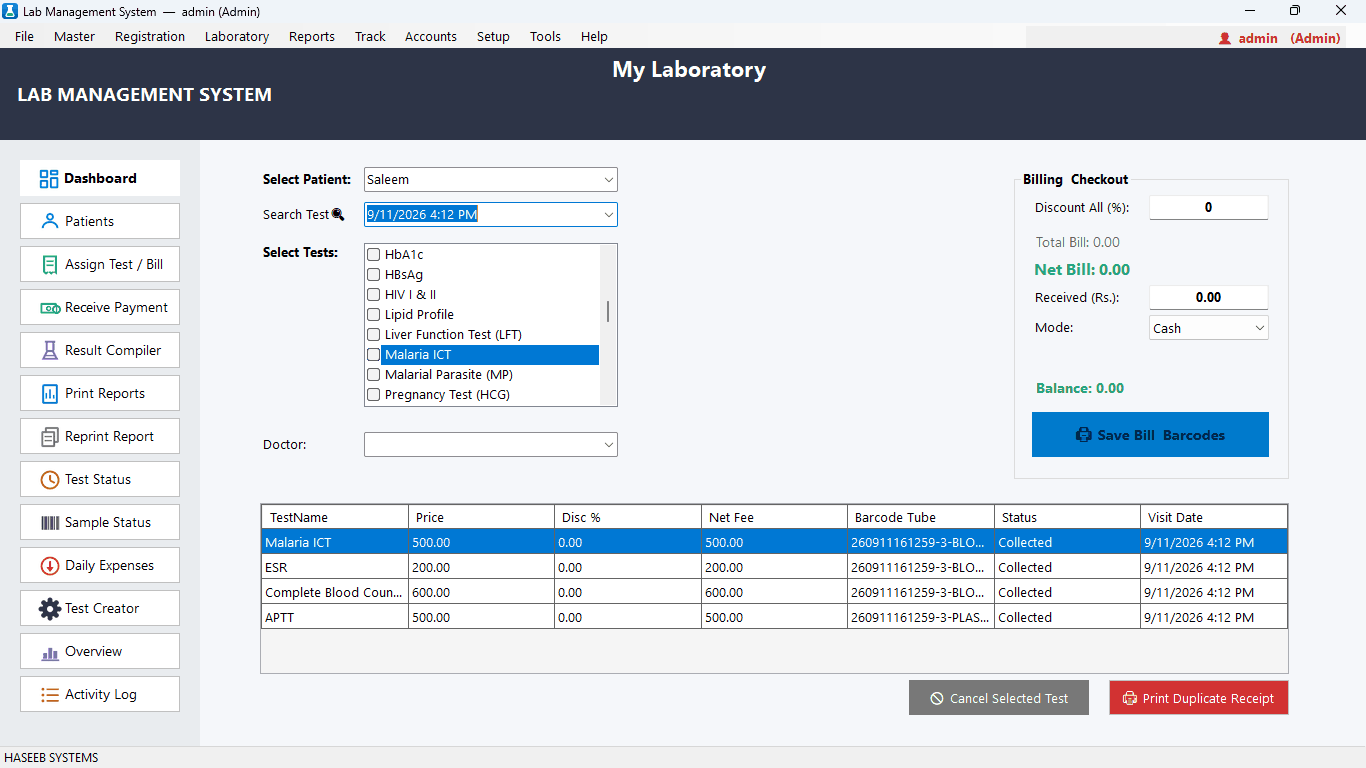Viewport: 1366px width, 768px height.
Task: Select the Liver Function Test (LFT) checkbox
Action: click(x=374, y=335)
